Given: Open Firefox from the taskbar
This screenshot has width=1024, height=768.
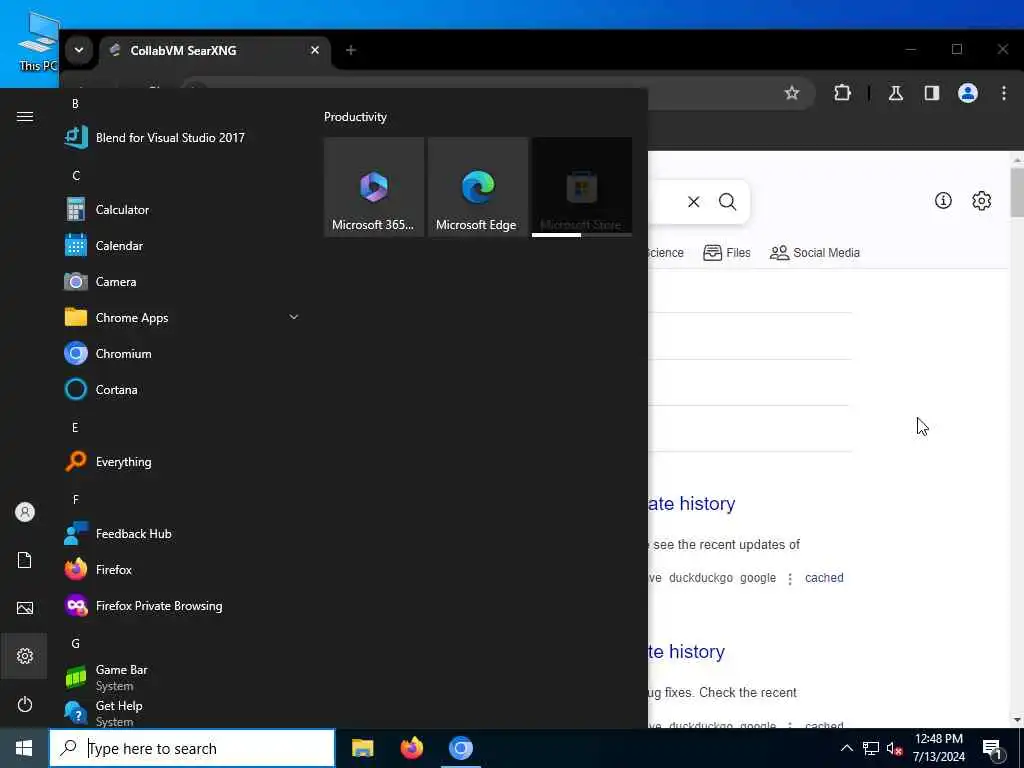Looking at the screenshot, I should pyautogui.click(x=411, y=748).
